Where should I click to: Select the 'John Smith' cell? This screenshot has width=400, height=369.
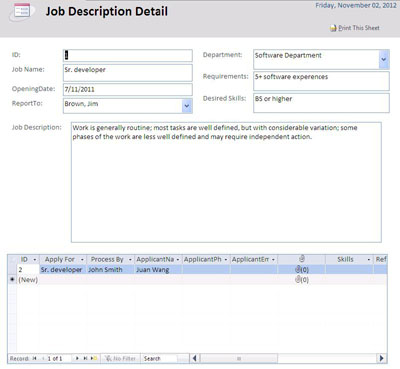coord(111,269)
